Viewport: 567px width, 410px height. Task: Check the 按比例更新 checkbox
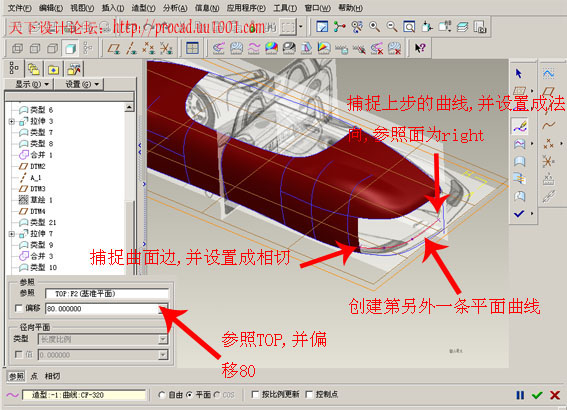click(255, 394)
